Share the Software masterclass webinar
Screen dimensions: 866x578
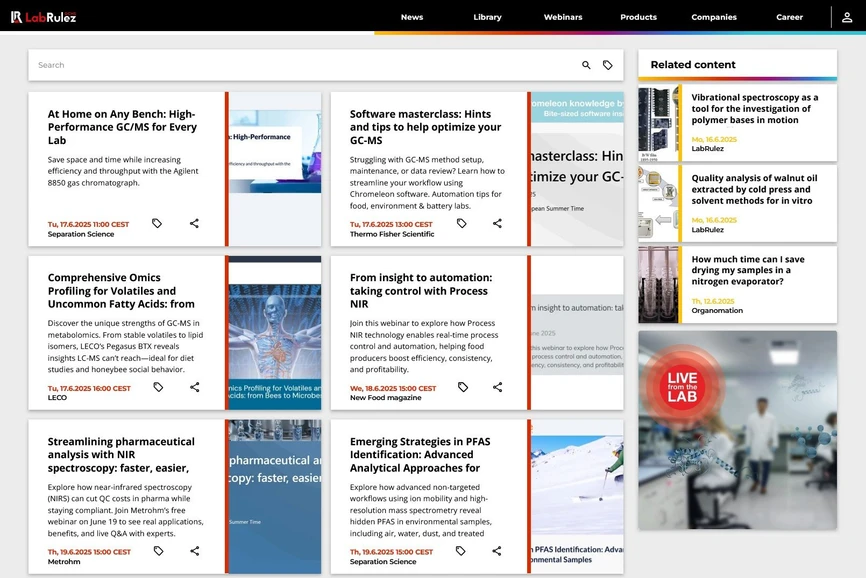pyautogui.click(x=498, y=223)
